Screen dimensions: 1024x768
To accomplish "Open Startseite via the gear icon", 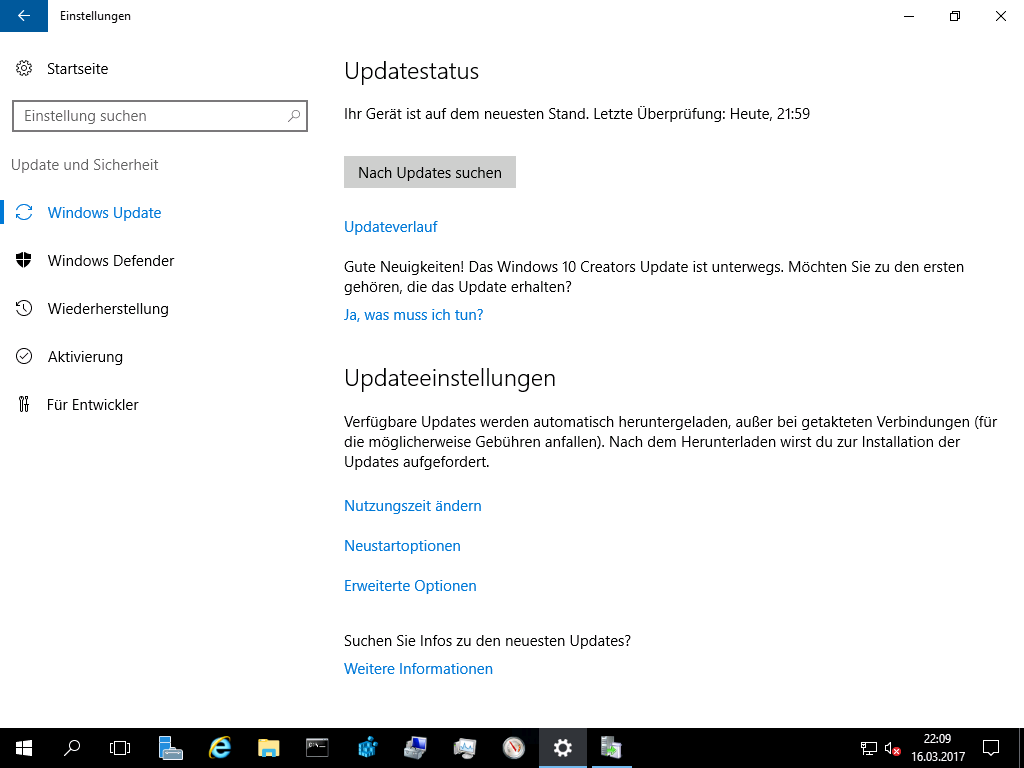I will pos(24,69).
